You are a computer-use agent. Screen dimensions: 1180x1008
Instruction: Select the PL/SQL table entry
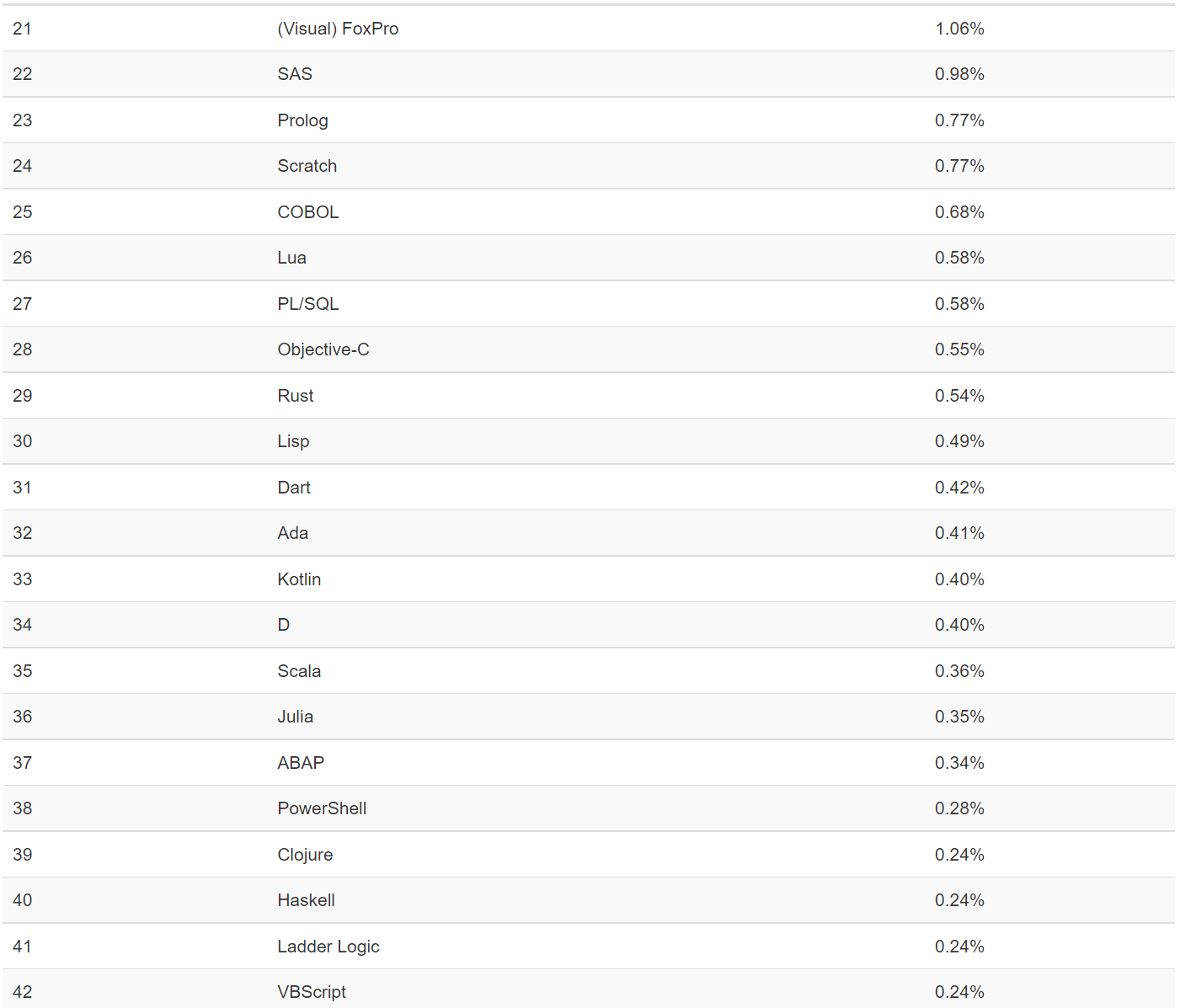coord(307,304)
